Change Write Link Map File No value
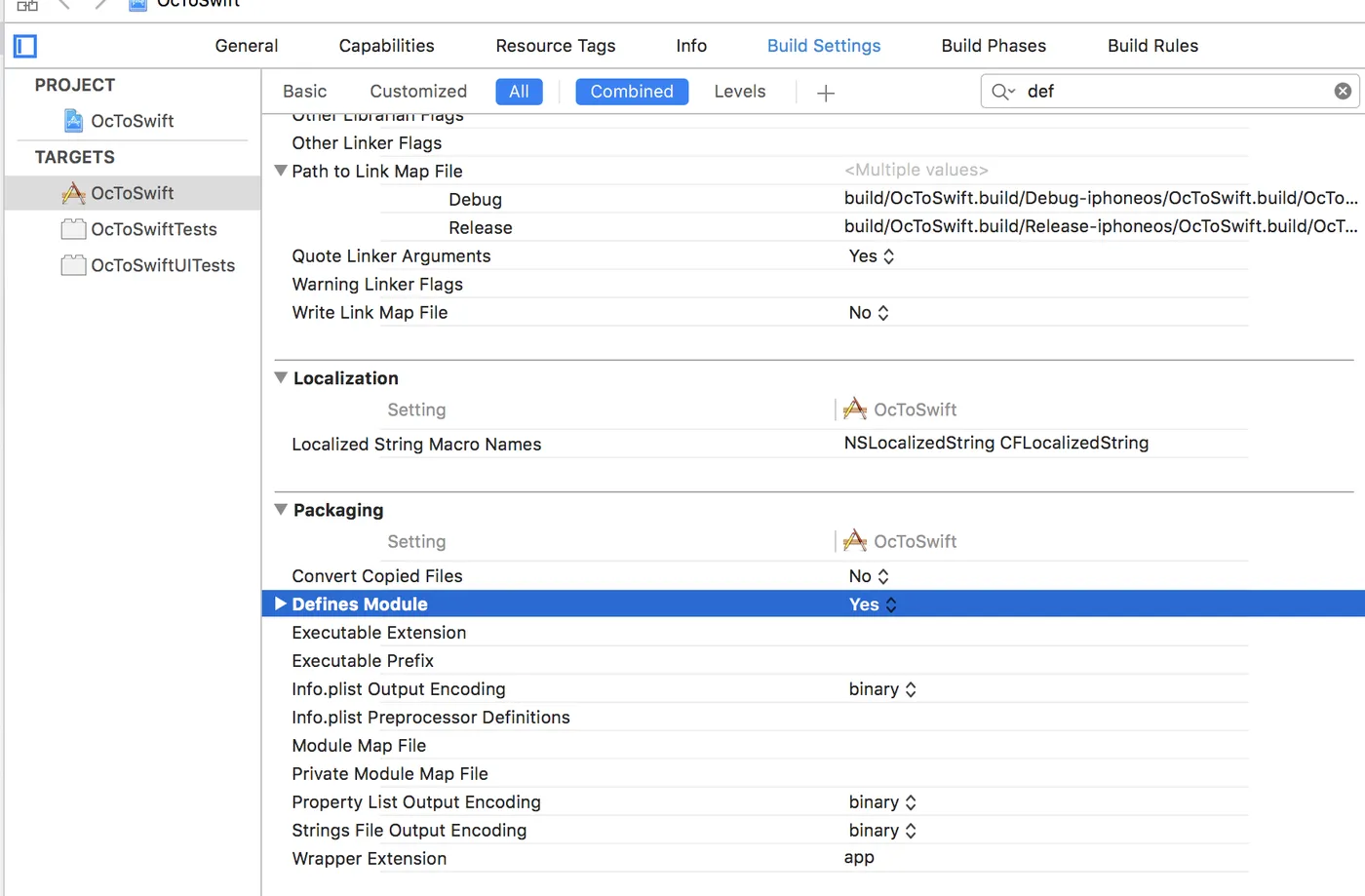1365x896 pixels. [869, 313]
